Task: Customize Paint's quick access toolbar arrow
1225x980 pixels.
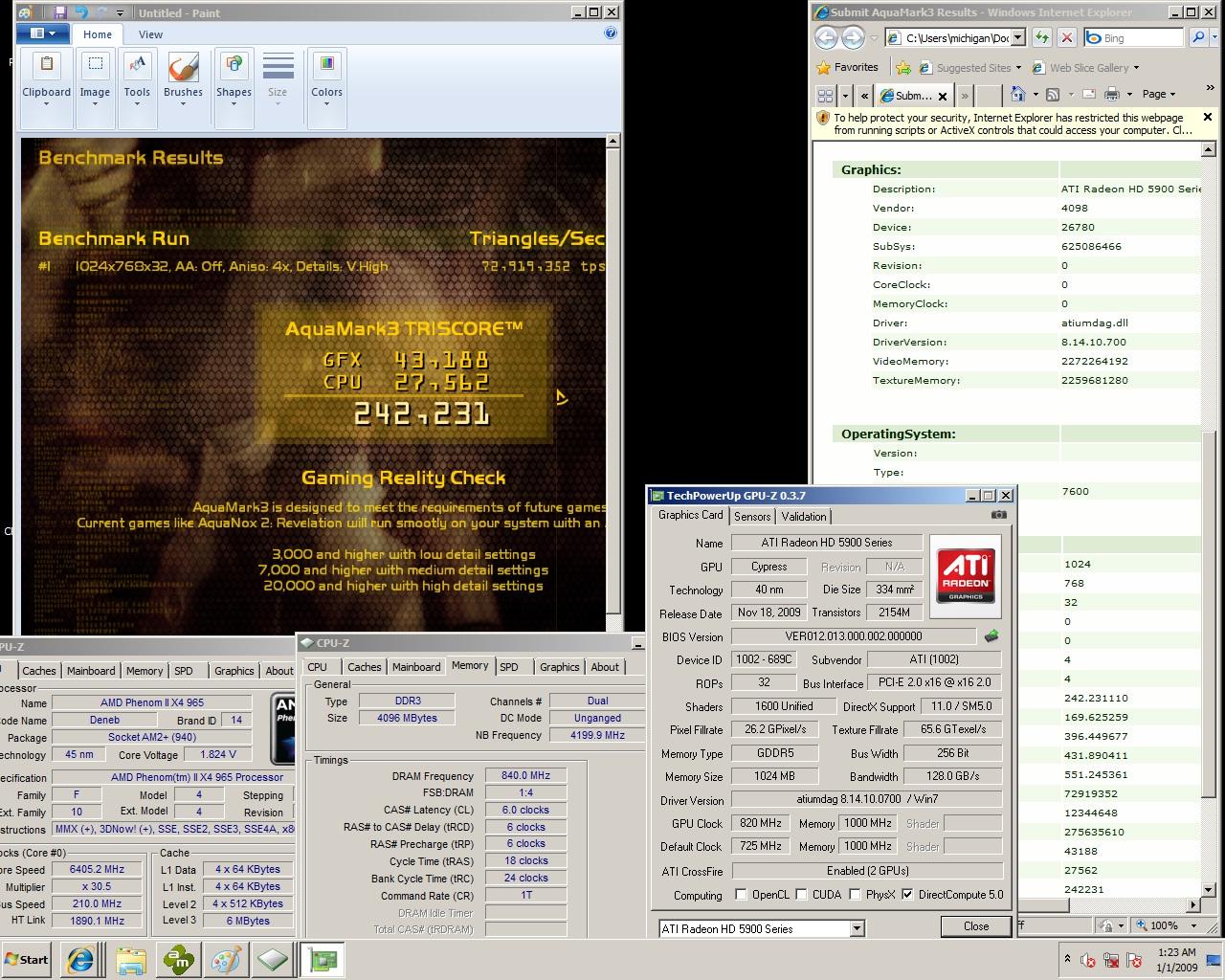Action: (x=120, y=13)
